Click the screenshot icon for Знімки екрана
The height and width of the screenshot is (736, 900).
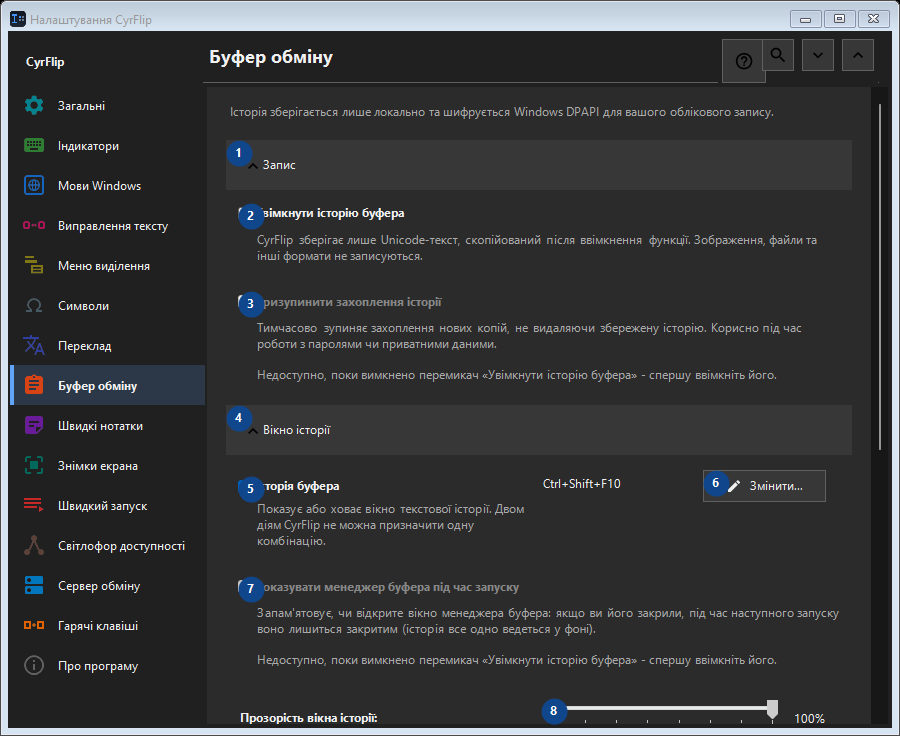click(34, 466)
